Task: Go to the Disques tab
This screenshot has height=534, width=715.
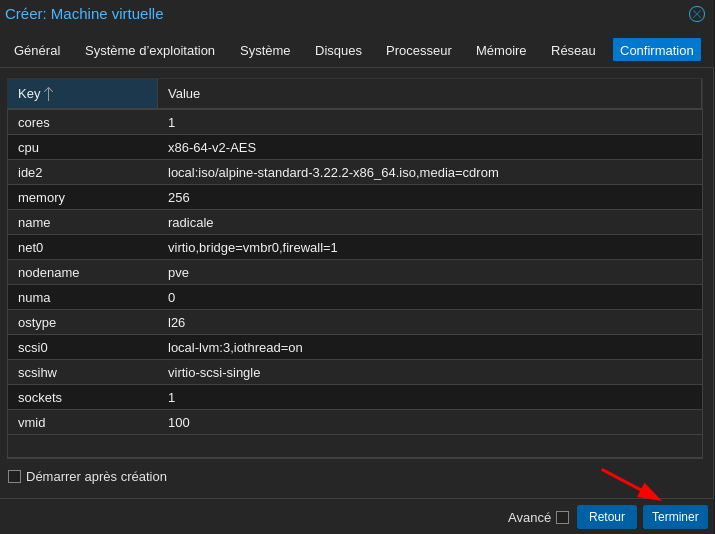Action: 338,50
